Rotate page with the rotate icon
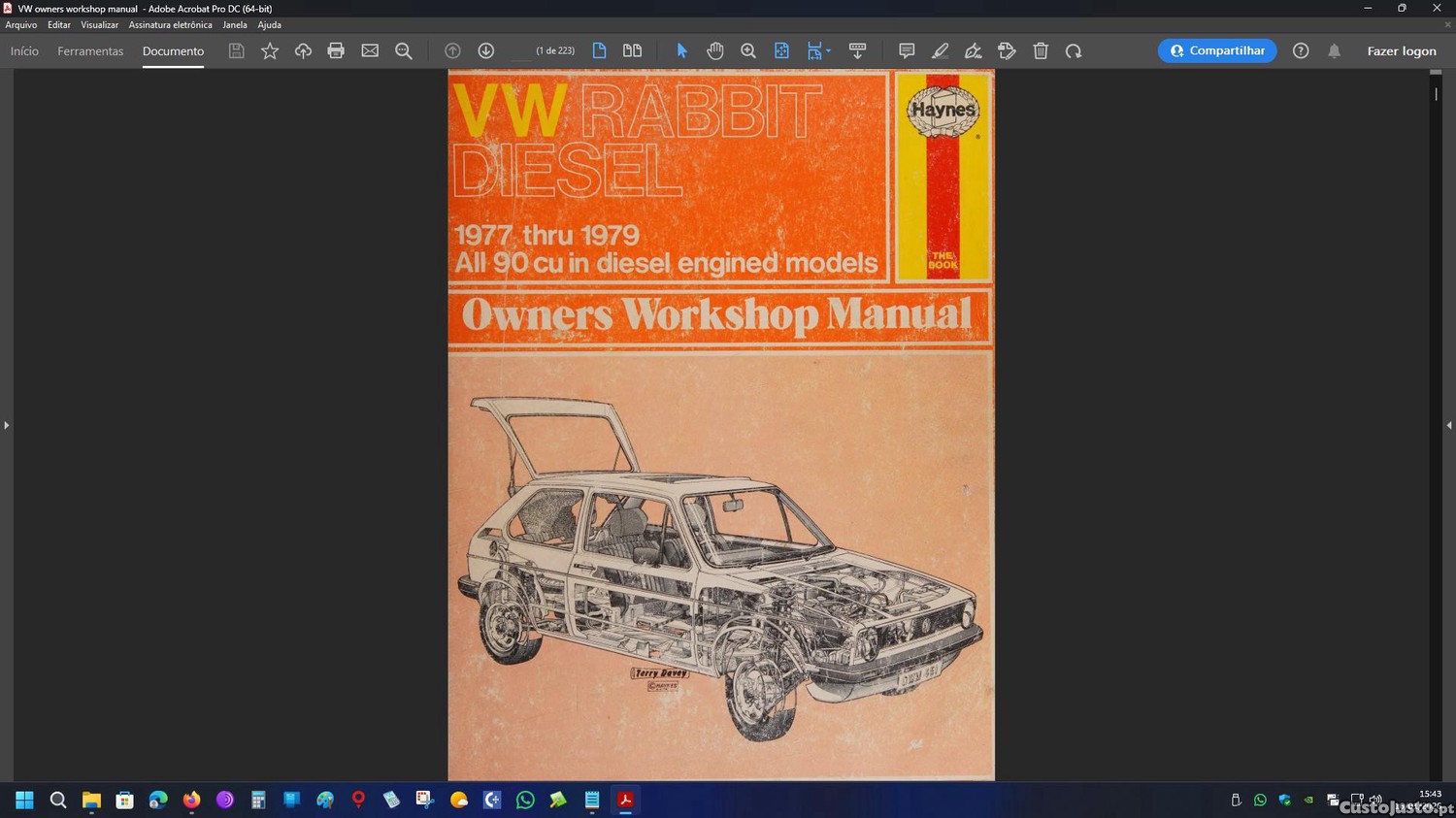The height and width of the screenshot is (818, 1456). coord(1074,50)
